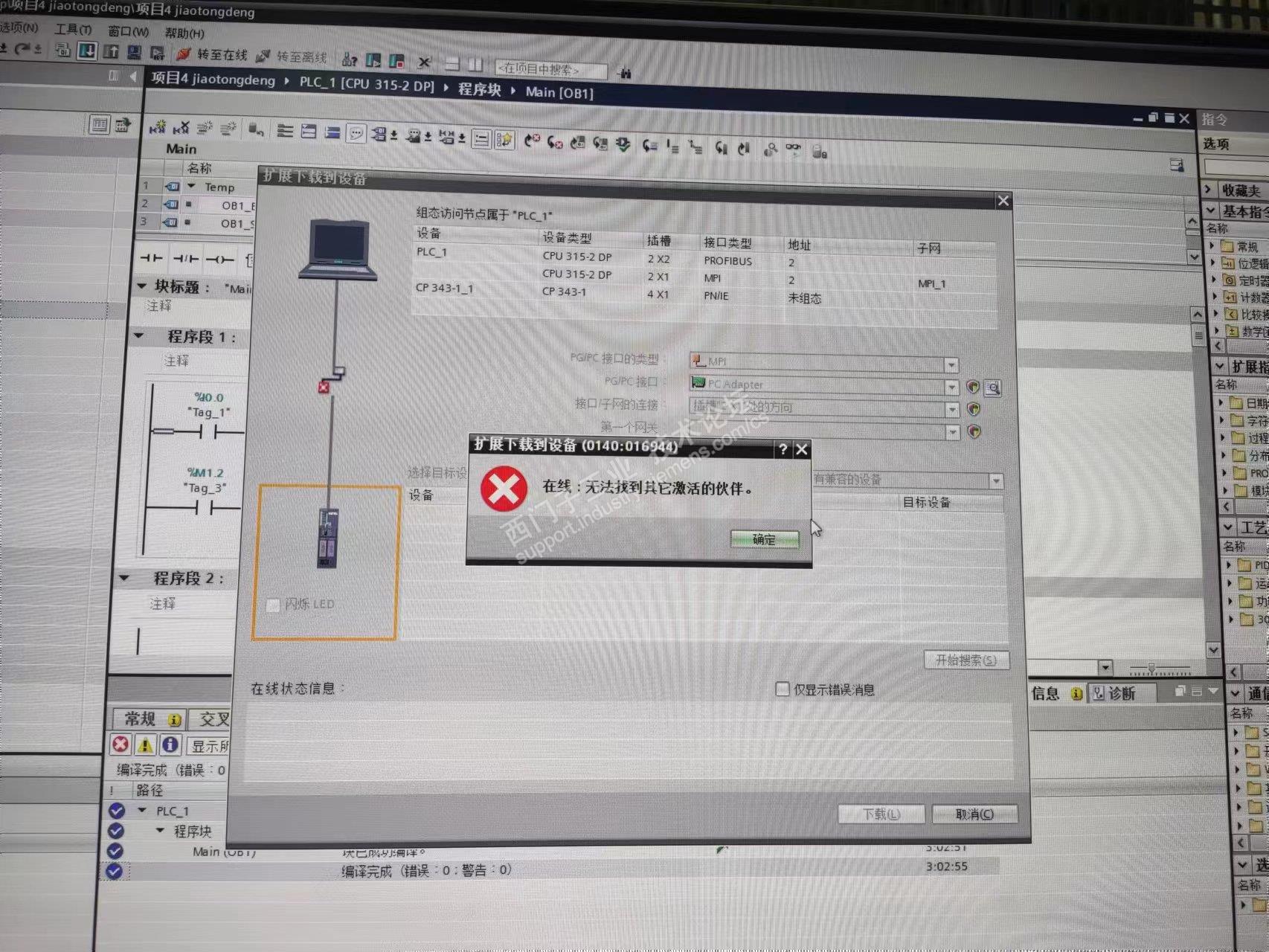
Task: Collapse the 程序块 node in compile results
Action: tap(159, 831)
